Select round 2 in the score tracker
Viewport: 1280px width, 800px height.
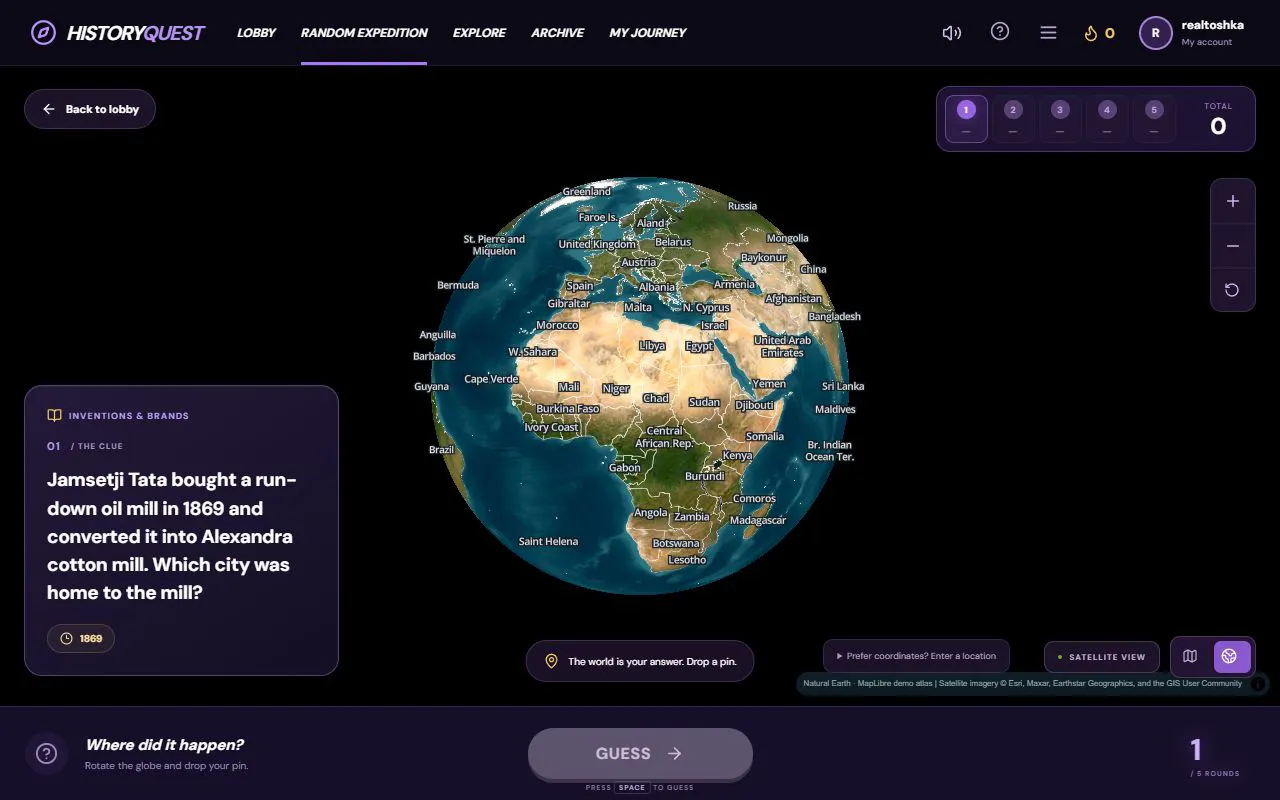tap(1013, 119)
